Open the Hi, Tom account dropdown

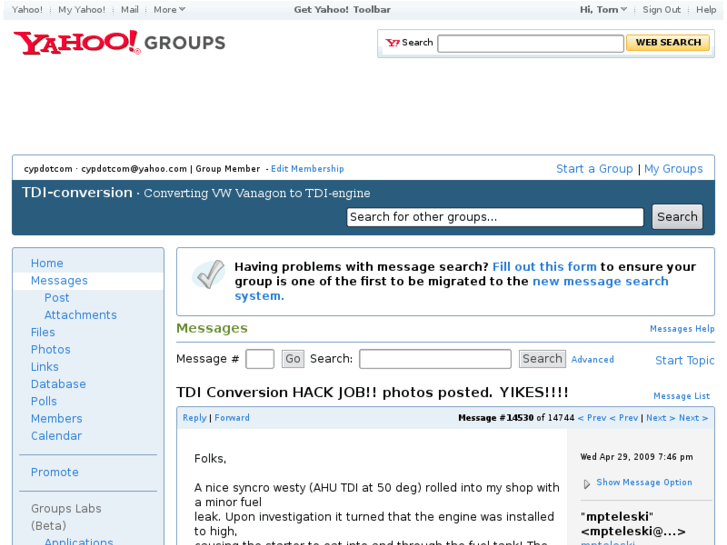[603, 9]
